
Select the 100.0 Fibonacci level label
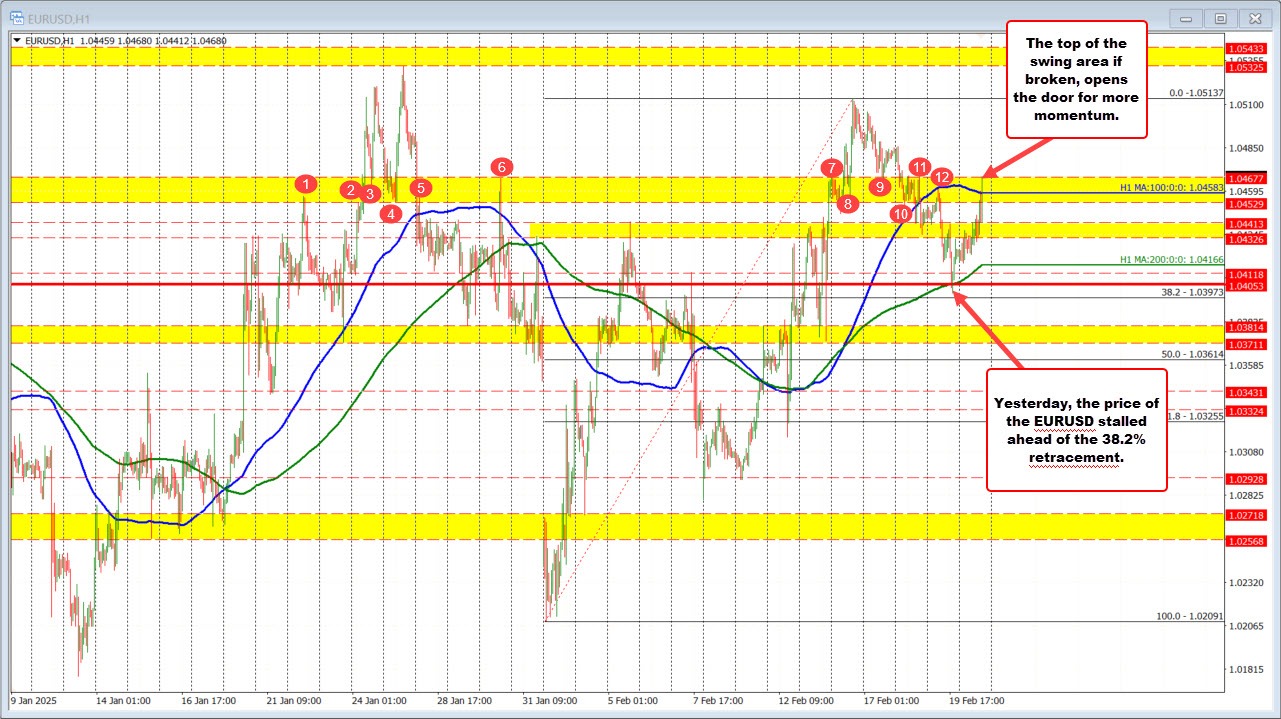(1189, 616)
